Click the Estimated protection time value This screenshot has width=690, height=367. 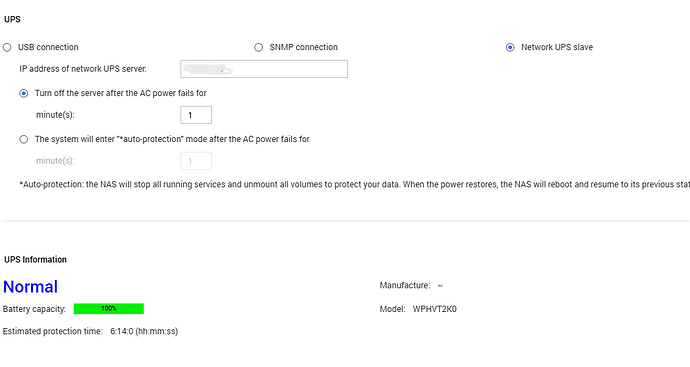tap(144, 331)
